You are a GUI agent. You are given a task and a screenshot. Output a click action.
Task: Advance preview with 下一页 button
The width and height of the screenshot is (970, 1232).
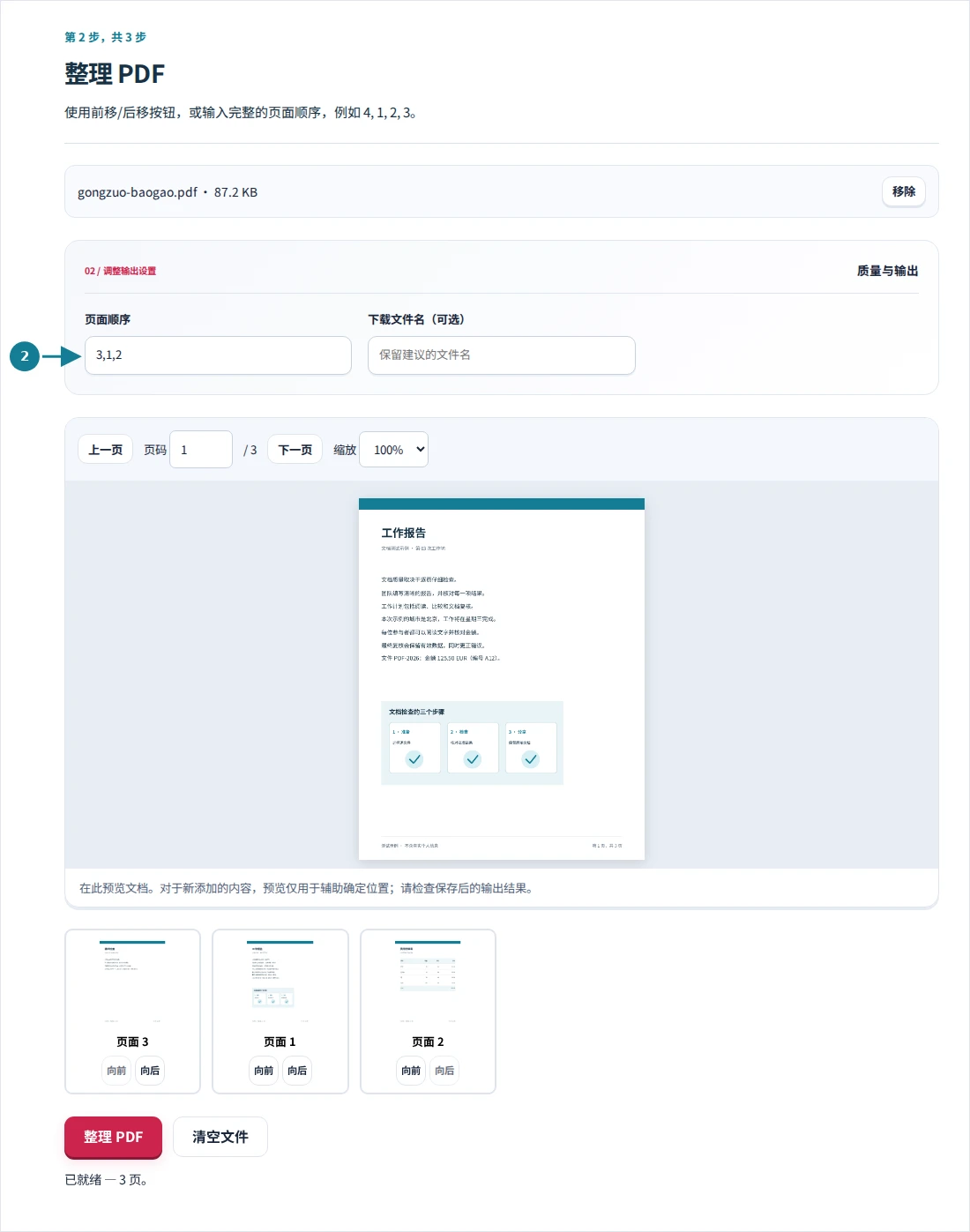pyautogui.click(x=295, y=450)
